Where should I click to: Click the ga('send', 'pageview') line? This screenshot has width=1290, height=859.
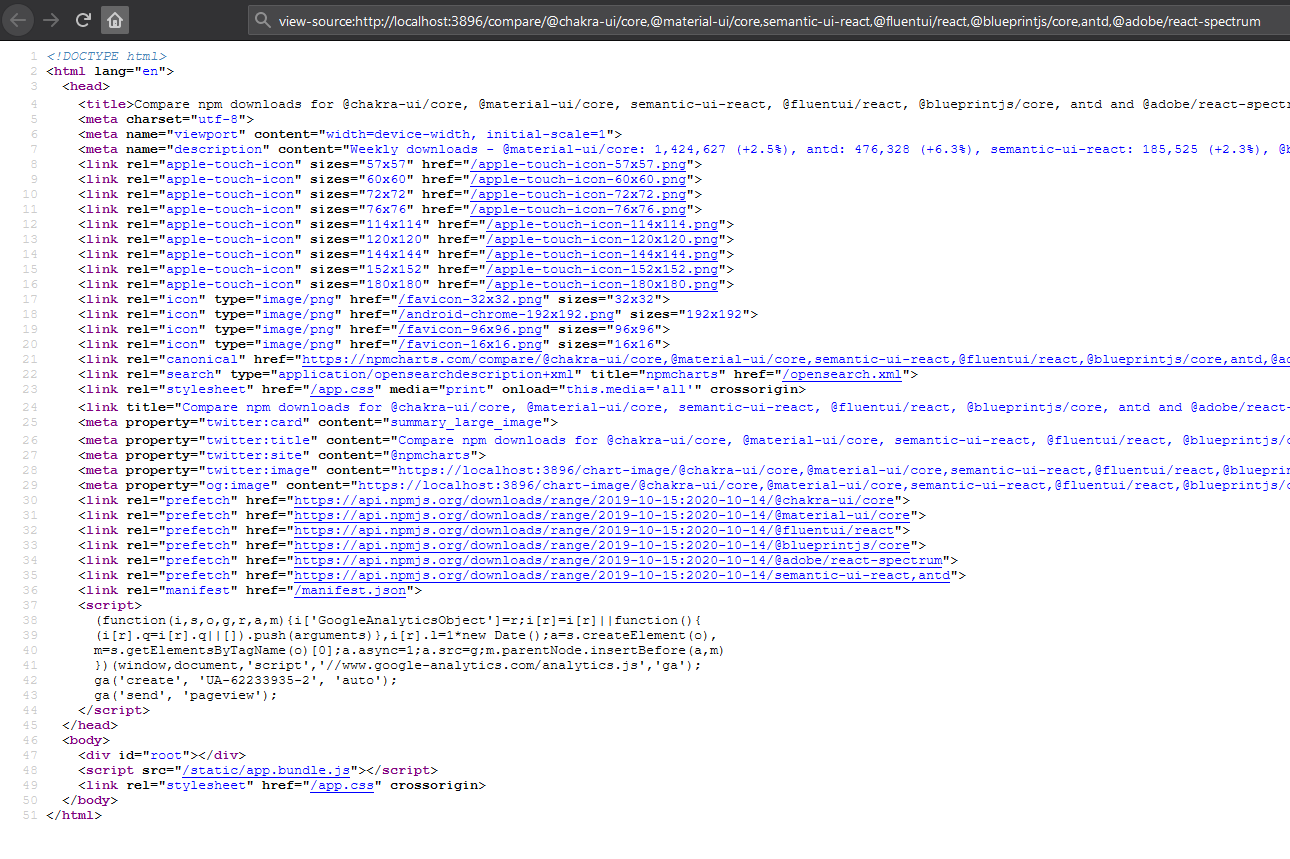click(186, 695)
